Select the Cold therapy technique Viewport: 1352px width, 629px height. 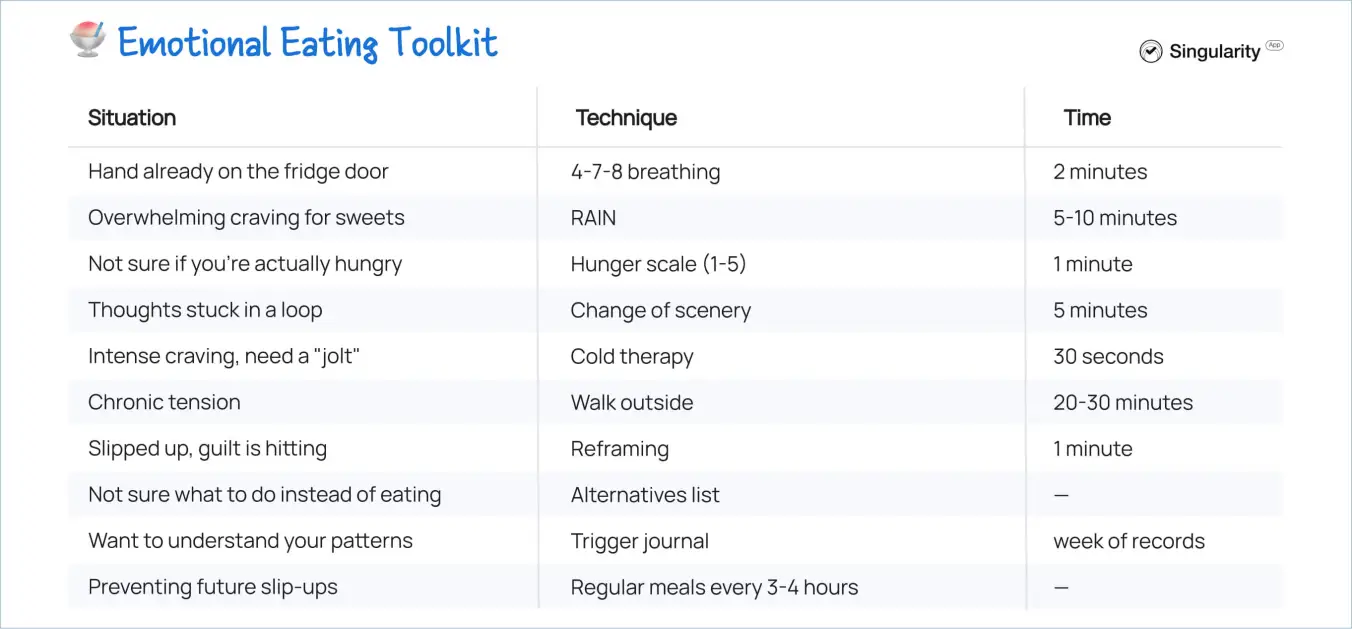(631, 356)
